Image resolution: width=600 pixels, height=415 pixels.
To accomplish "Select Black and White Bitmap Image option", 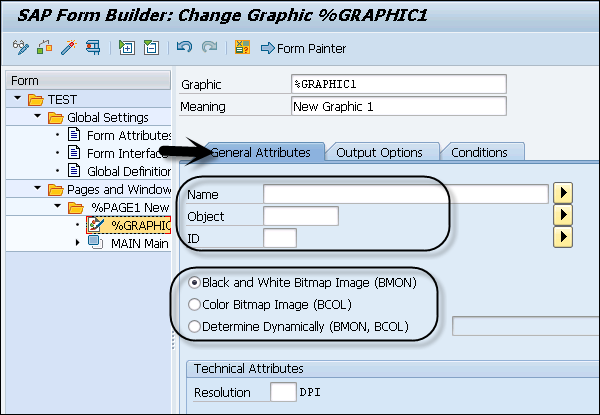I will coord(195,283).
